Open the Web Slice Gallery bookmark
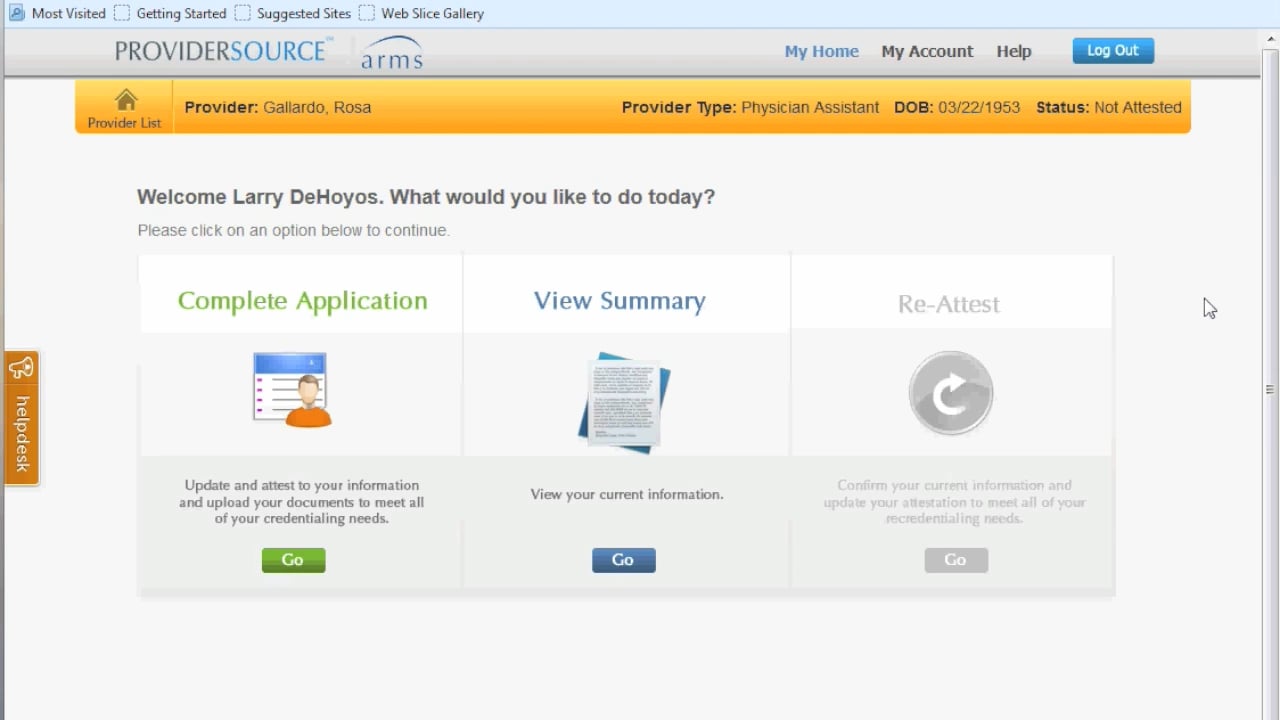Screen dimensions: 1280x720 421,13
